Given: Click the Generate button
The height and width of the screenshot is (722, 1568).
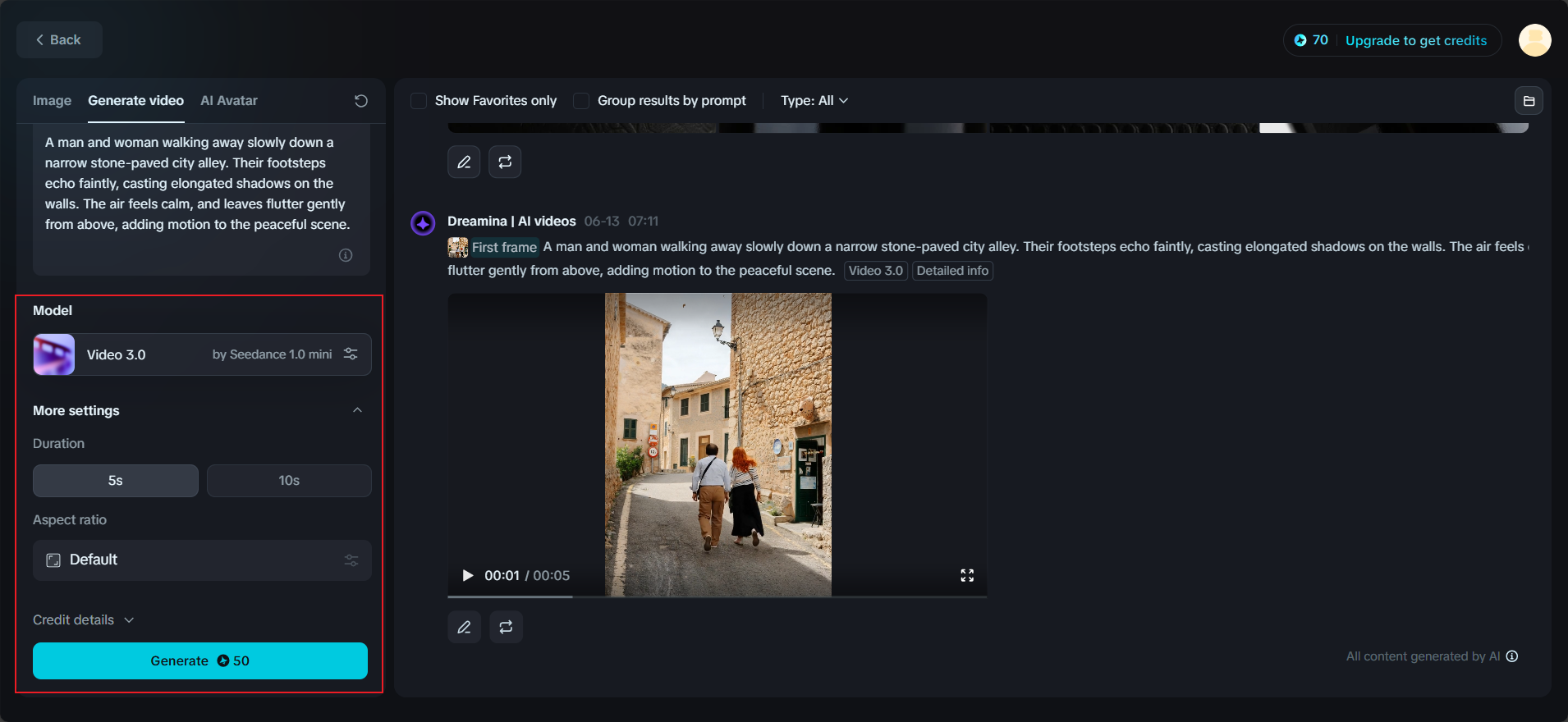Looking at the screenshot, I should coord(200,661).
